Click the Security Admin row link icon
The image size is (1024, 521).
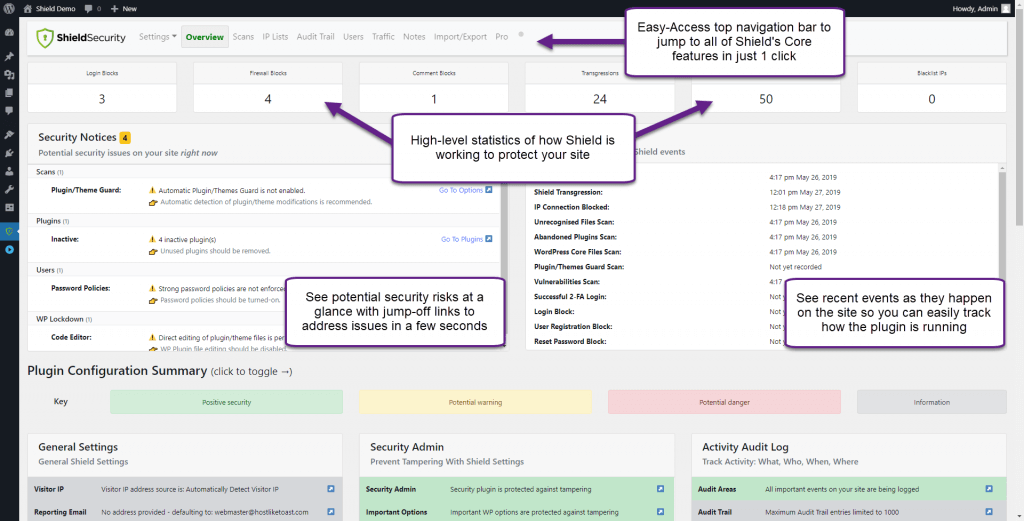[660, 489]
